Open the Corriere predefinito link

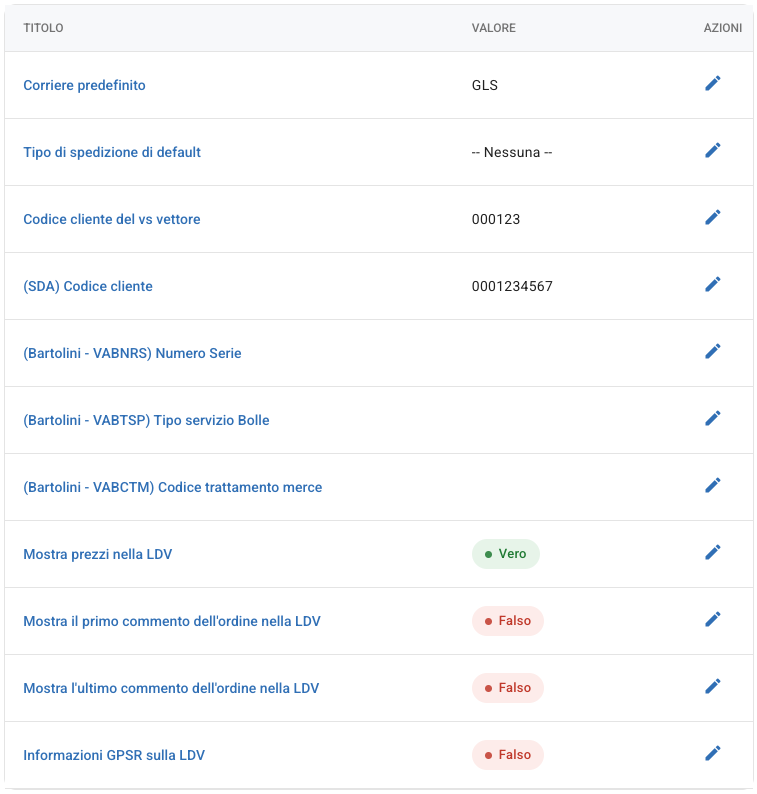point(84,85)
